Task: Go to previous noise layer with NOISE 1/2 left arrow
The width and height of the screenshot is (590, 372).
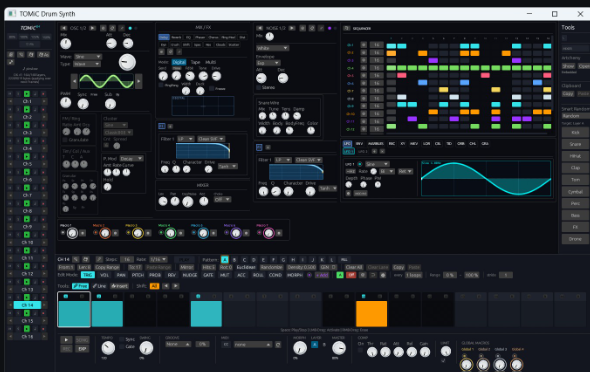Action: (x=259, y=28)
